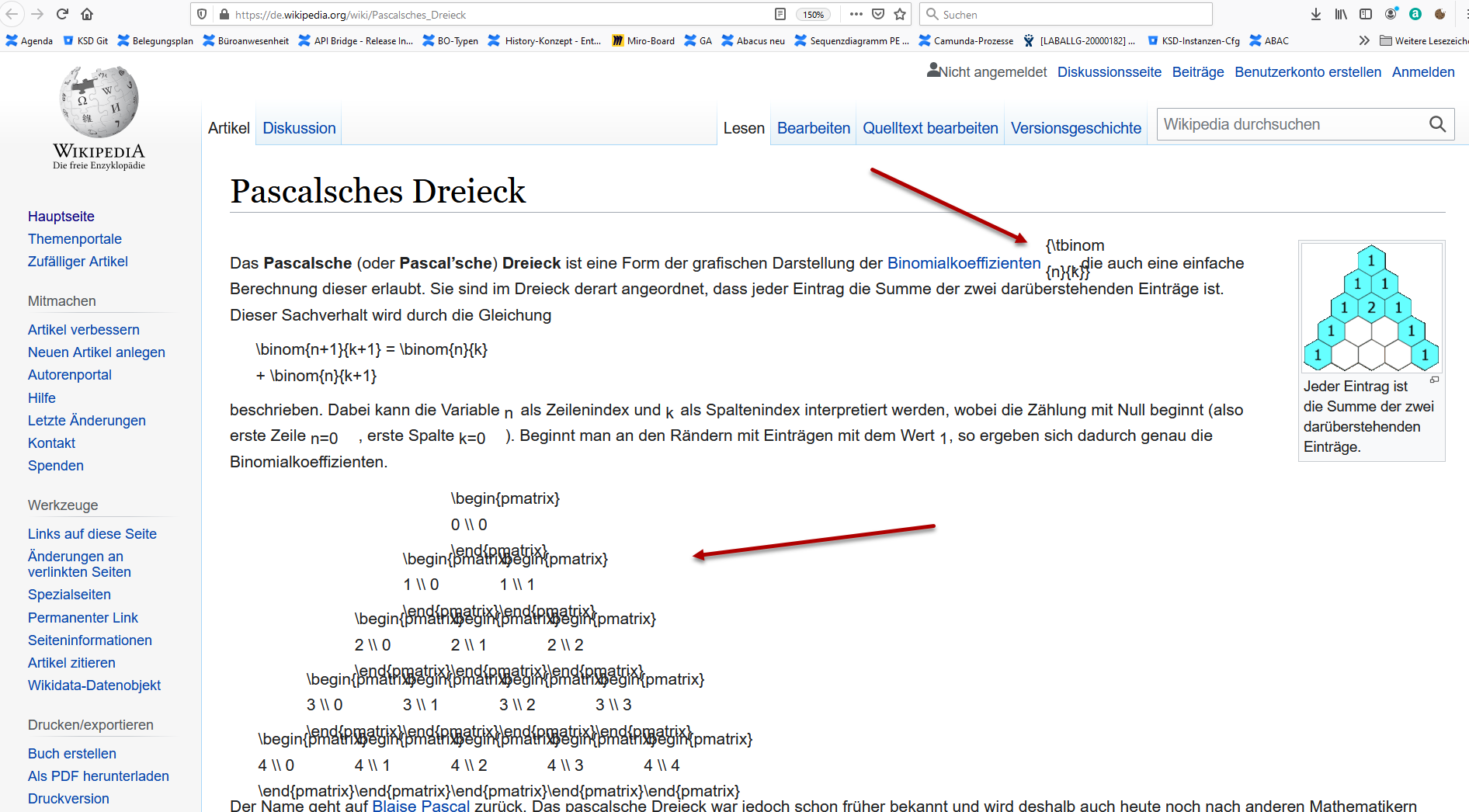Open the downloads panel
This screenshot has width=1469, height=812.
click(x=1316, y=14)
